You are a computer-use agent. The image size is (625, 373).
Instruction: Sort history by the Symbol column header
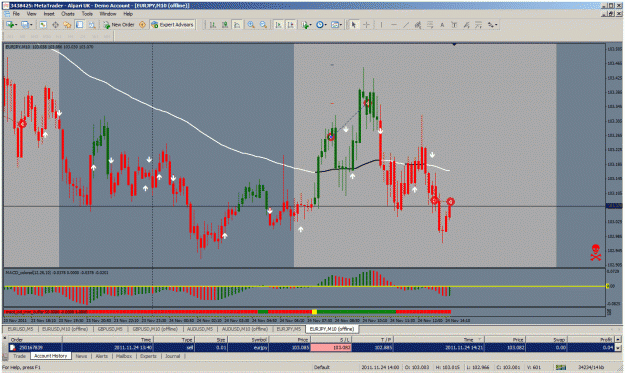(249, 340)
